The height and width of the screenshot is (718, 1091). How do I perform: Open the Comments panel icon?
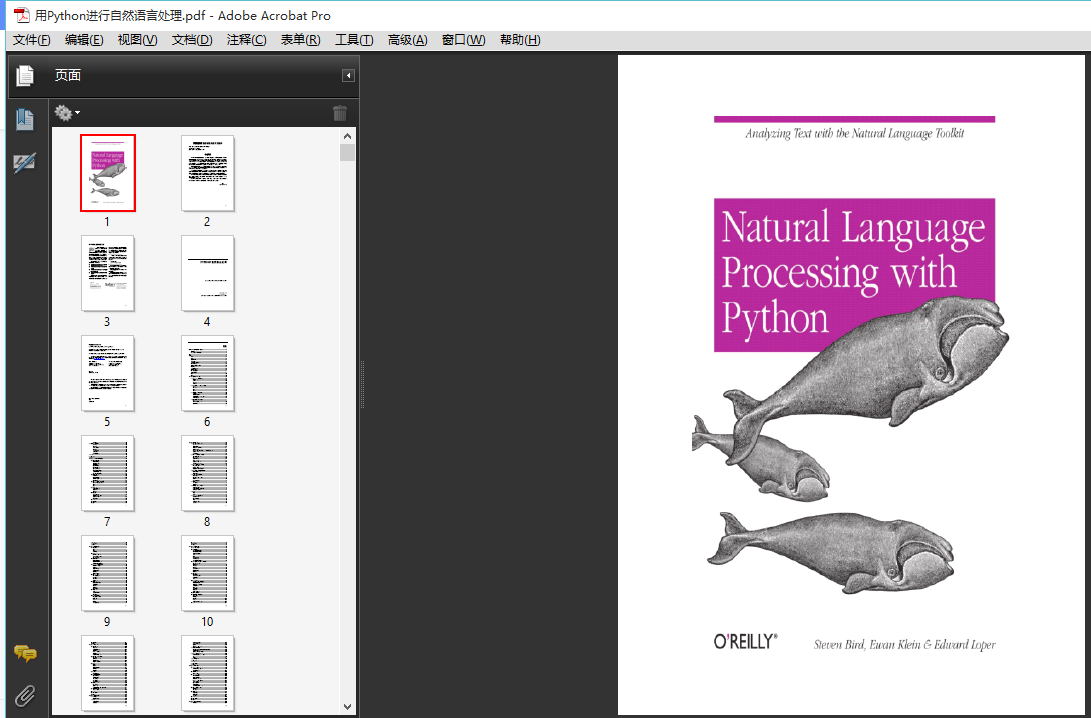(25, 653)
